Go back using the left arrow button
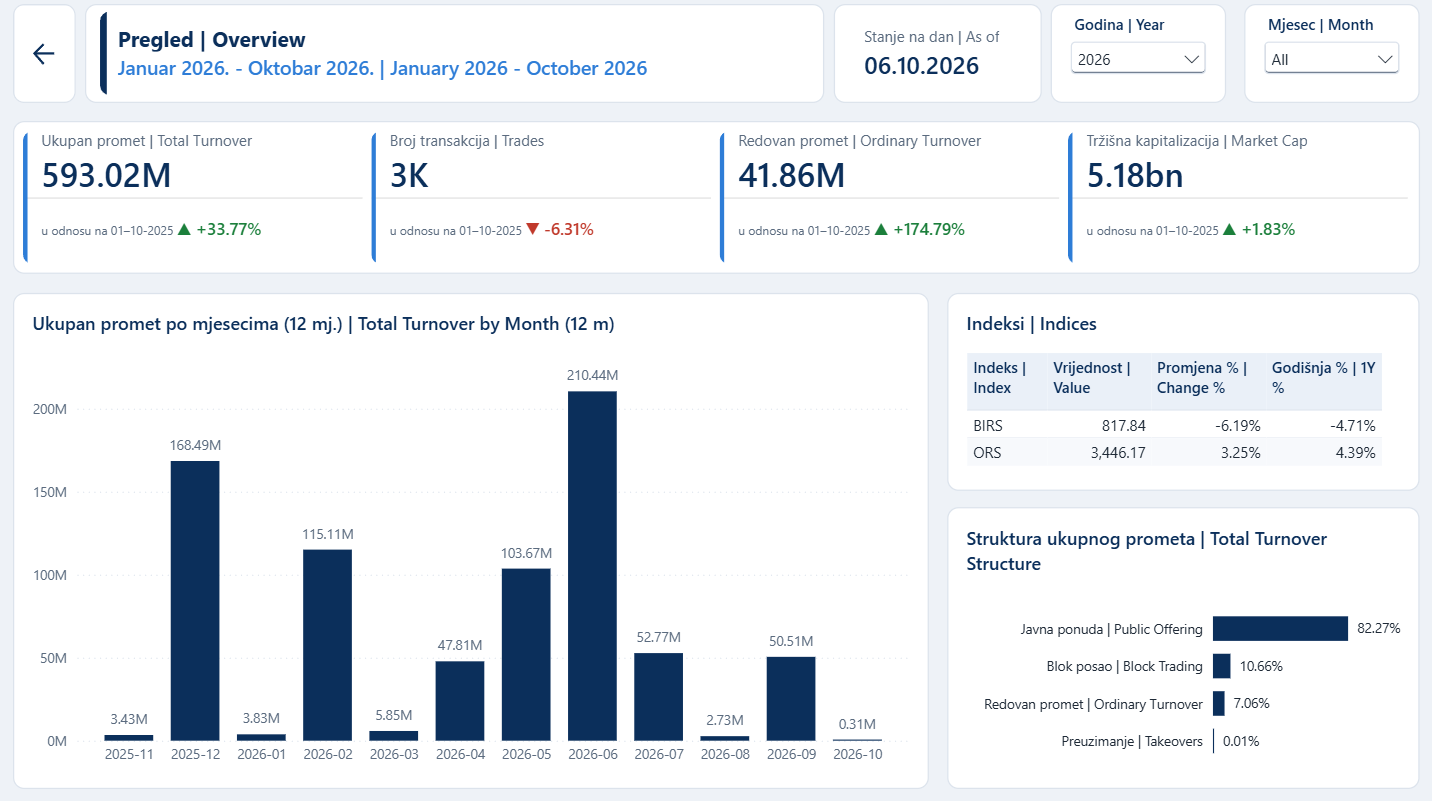 click(x=44, y=54)
